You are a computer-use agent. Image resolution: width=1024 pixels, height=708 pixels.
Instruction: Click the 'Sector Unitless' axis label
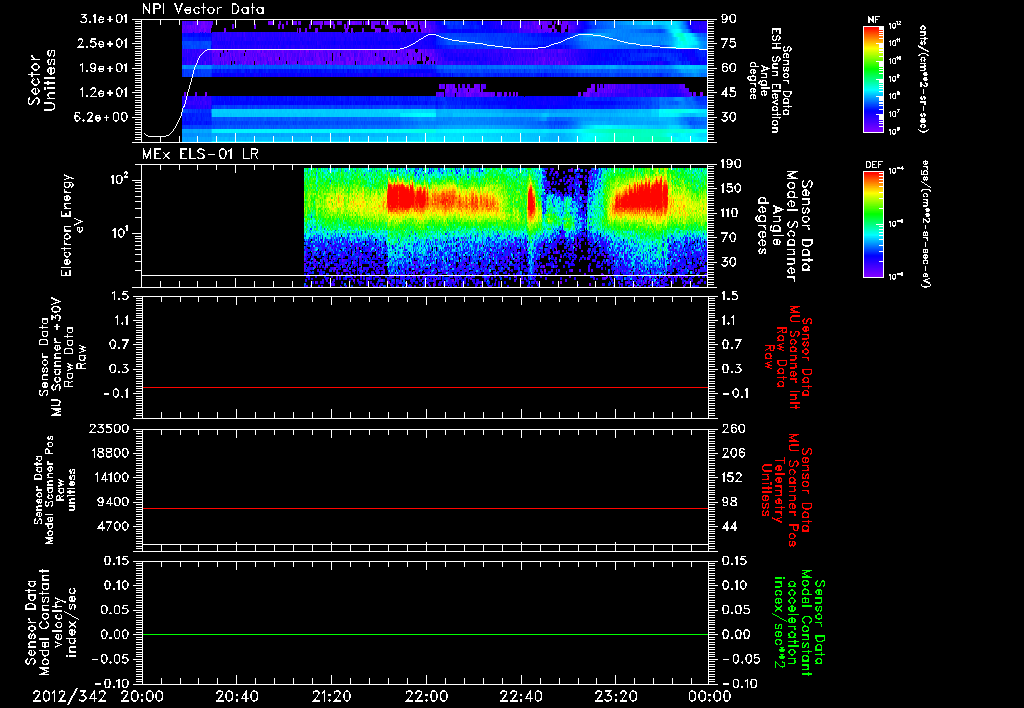[42, 80]
